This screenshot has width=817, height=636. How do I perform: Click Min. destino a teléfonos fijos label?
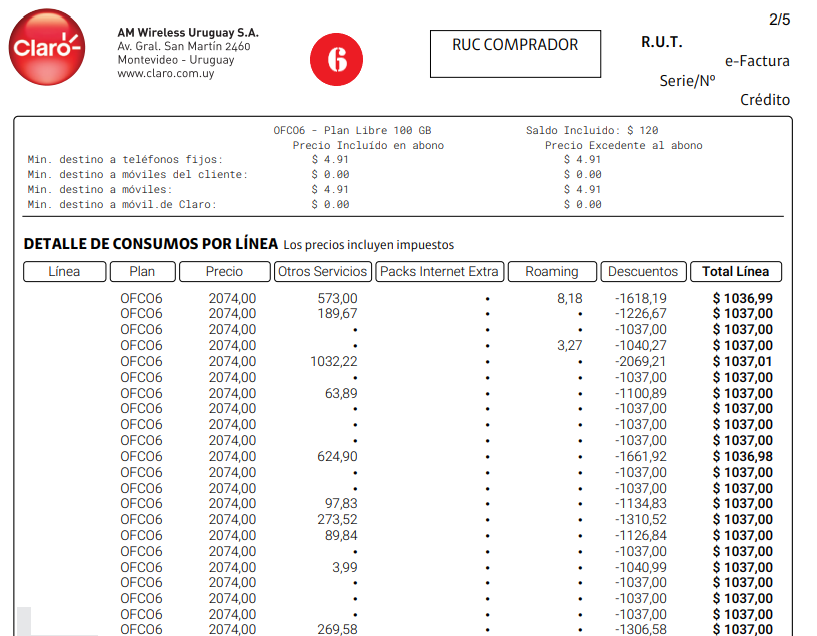pos(125,159)
